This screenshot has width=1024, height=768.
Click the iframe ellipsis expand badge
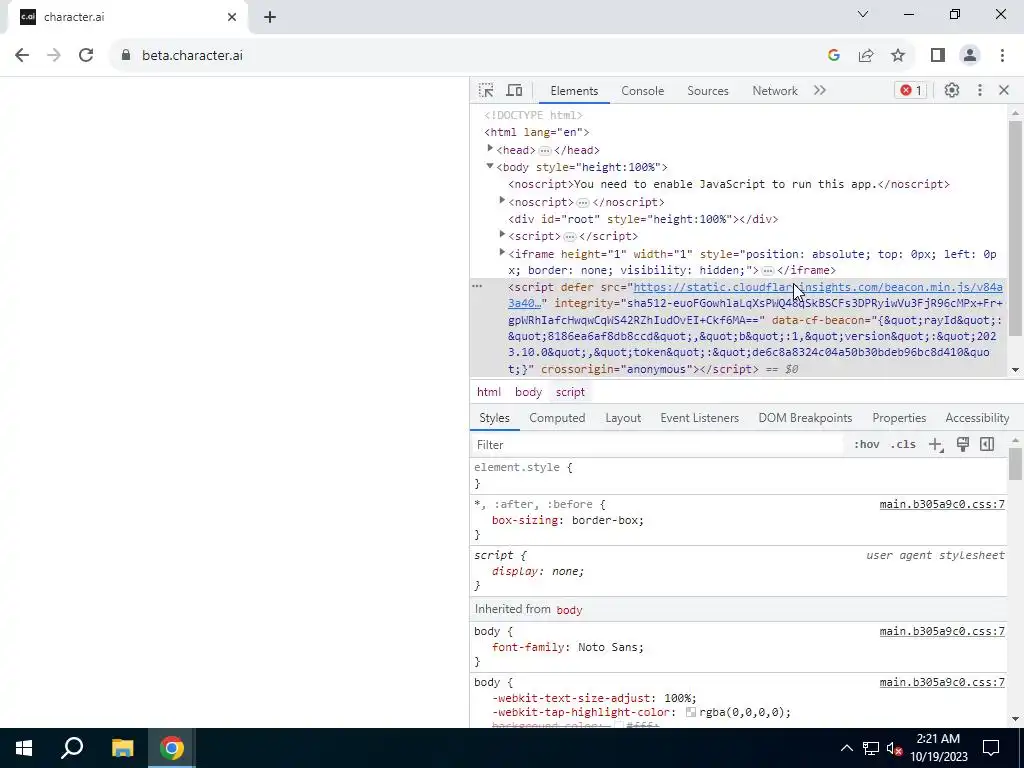click(768, 270)
